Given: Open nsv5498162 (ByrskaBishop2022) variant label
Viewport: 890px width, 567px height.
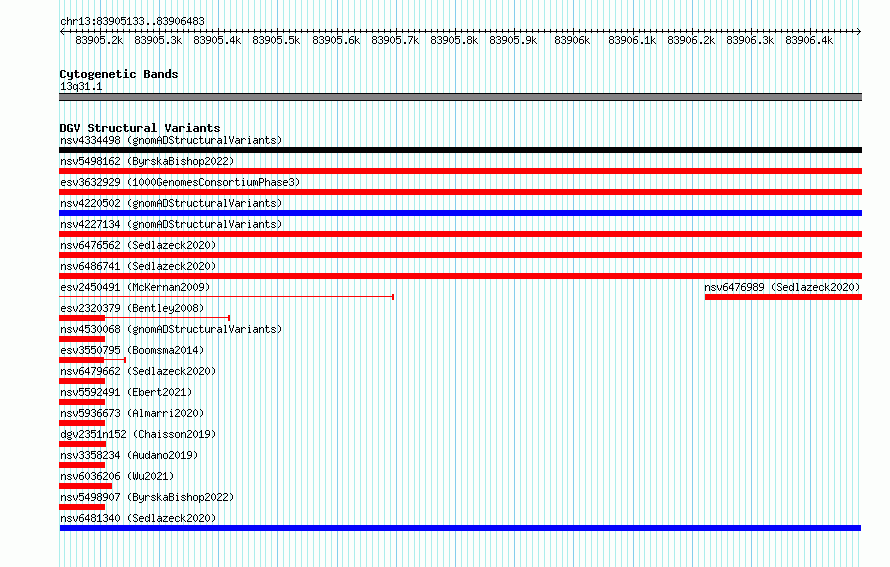Looking at the screenshot, I should tap(147, 161).
